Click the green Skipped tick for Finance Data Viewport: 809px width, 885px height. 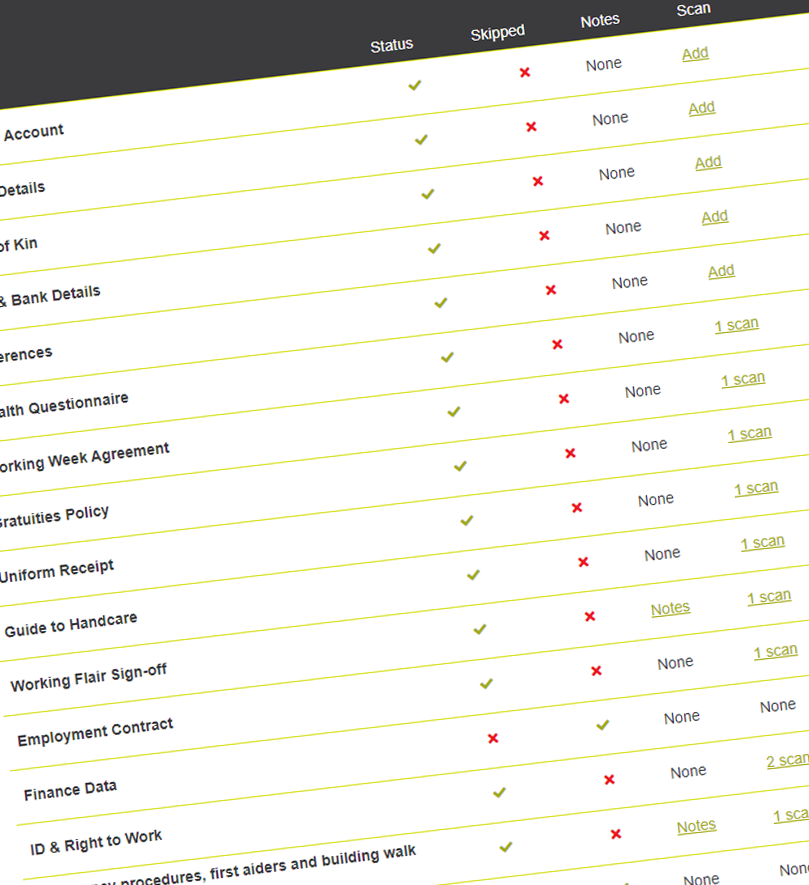(x=603, y=725)
